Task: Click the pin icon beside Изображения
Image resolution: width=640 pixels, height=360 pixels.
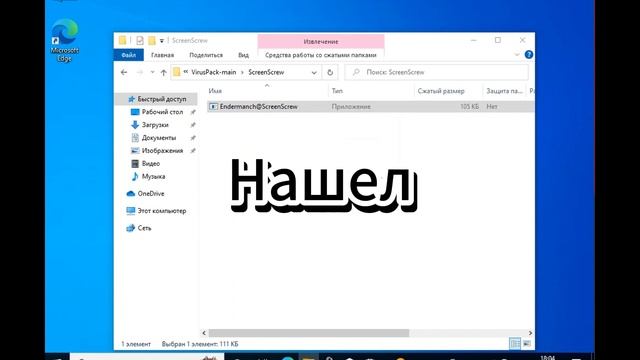Action: pos(193,151)
